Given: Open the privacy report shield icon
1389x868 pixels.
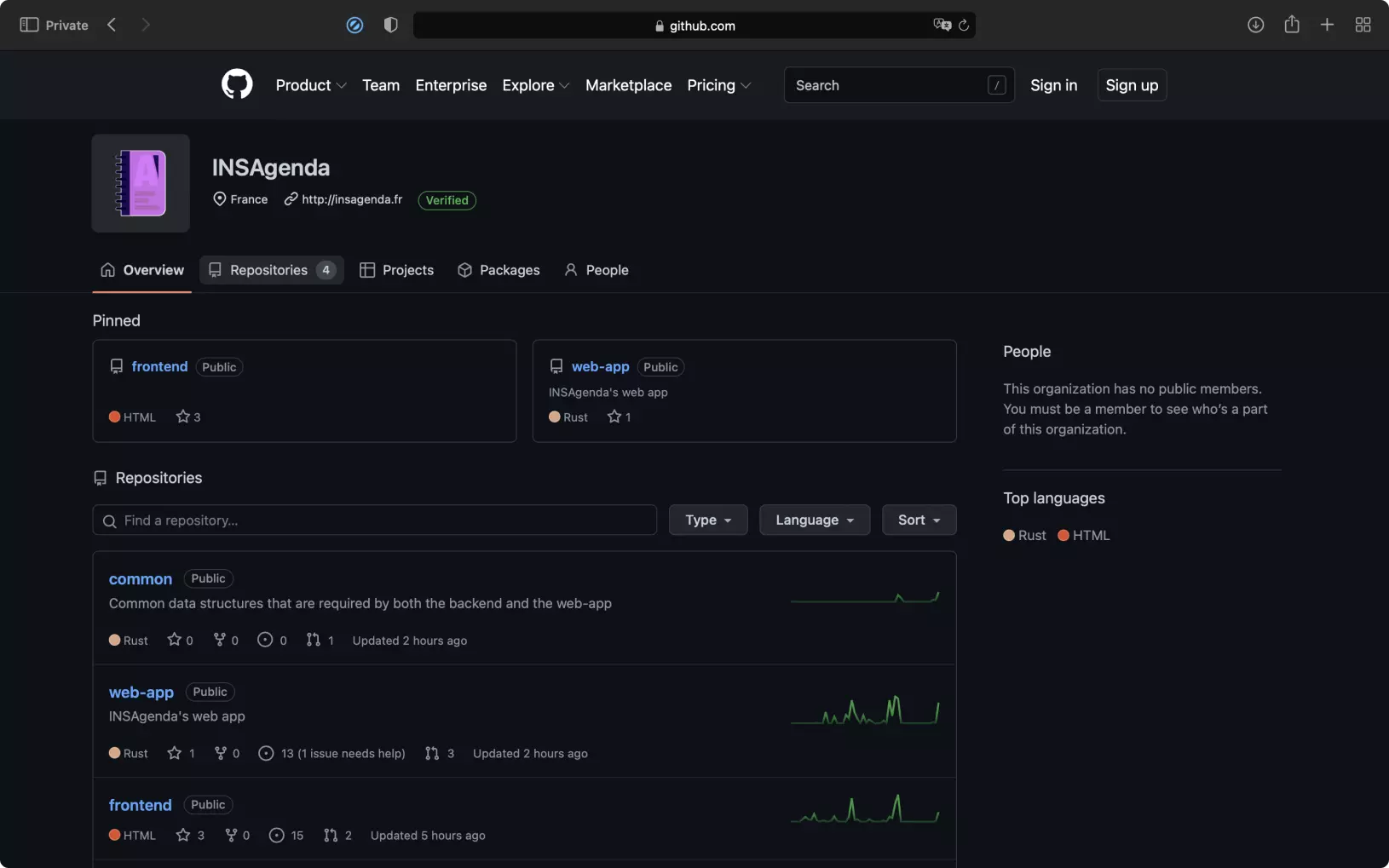Looking at the screenshot, I should 391,25.
